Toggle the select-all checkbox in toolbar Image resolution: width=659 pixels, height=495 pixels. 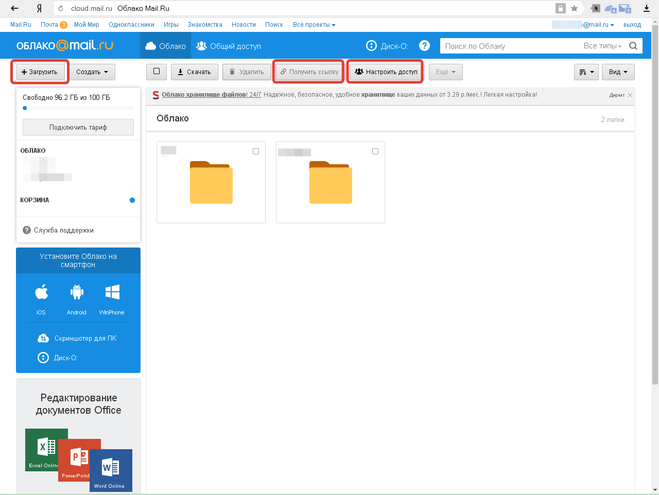tap(156, 72)
